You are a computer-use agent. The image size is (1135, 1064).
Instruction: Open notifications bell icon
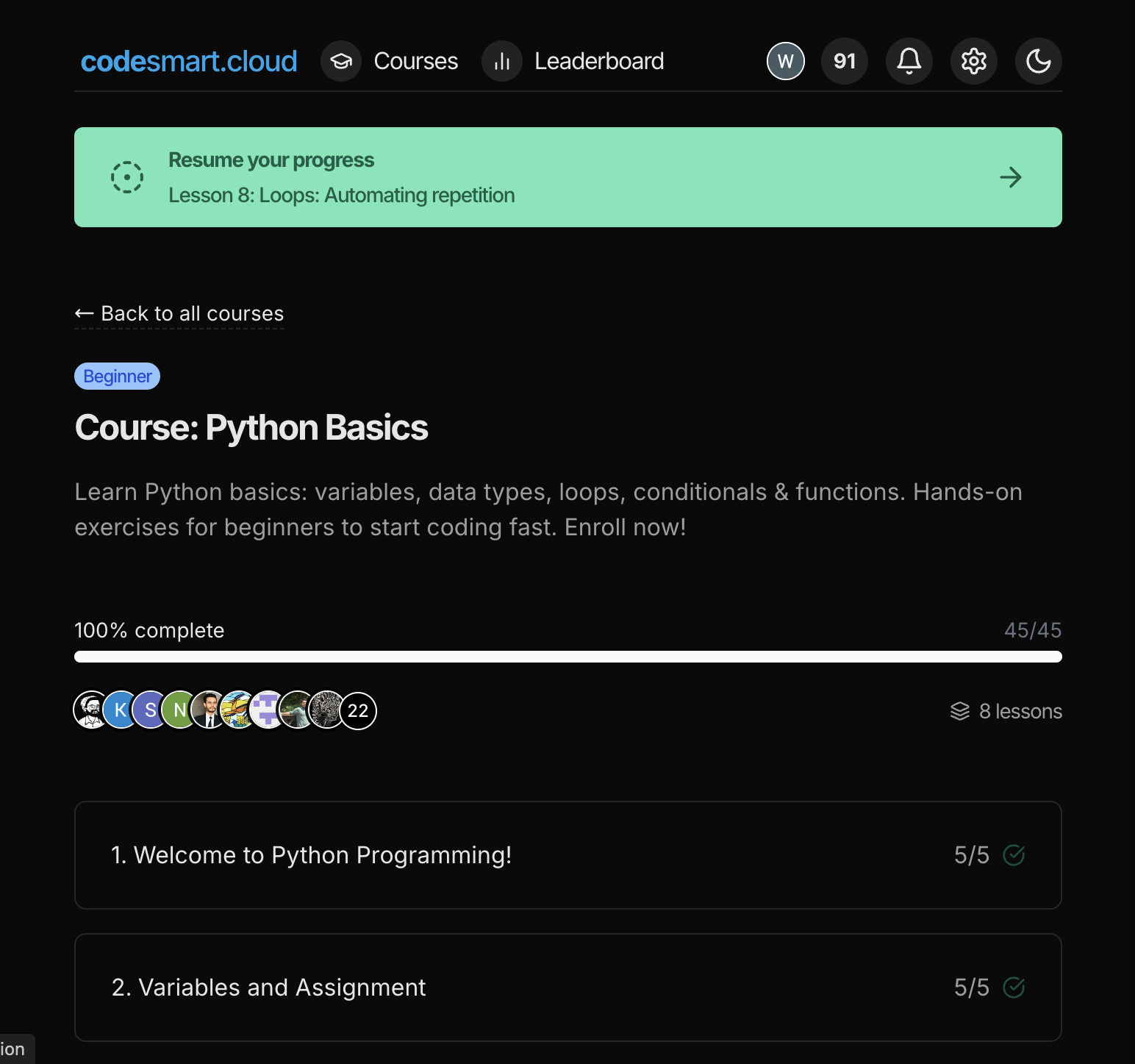[909, 61]
